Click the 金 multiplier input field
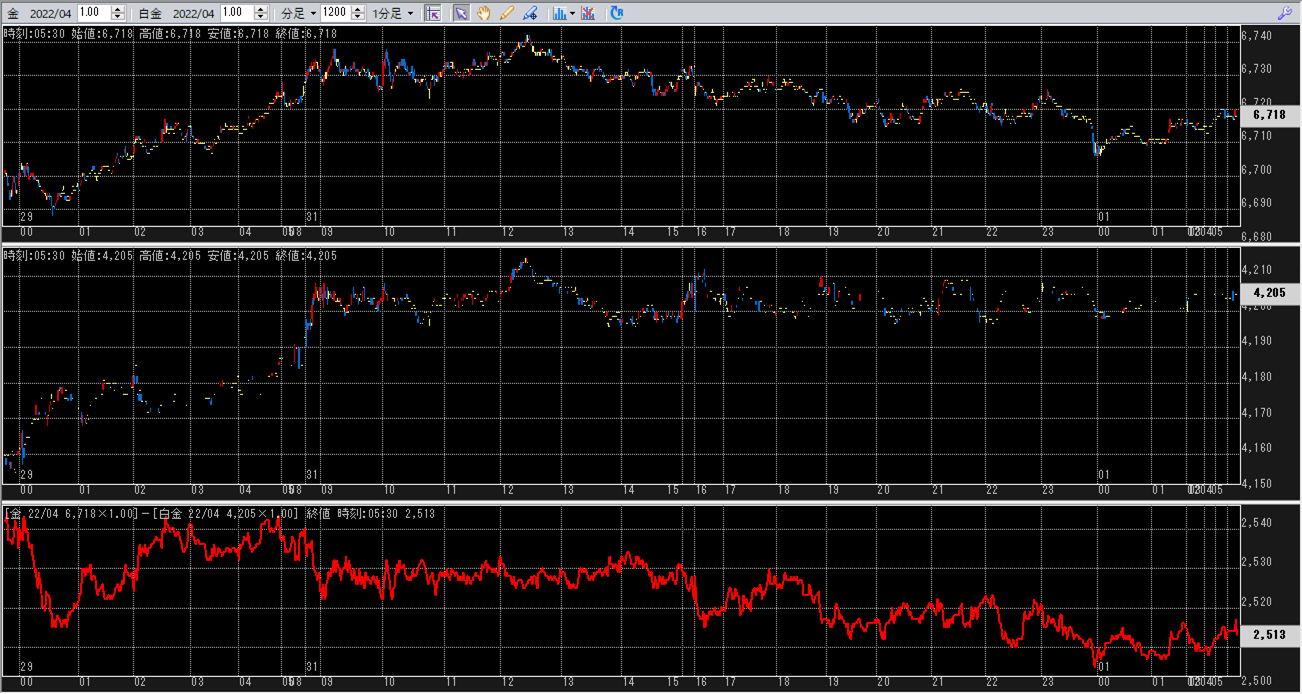 tap(93, 13)
